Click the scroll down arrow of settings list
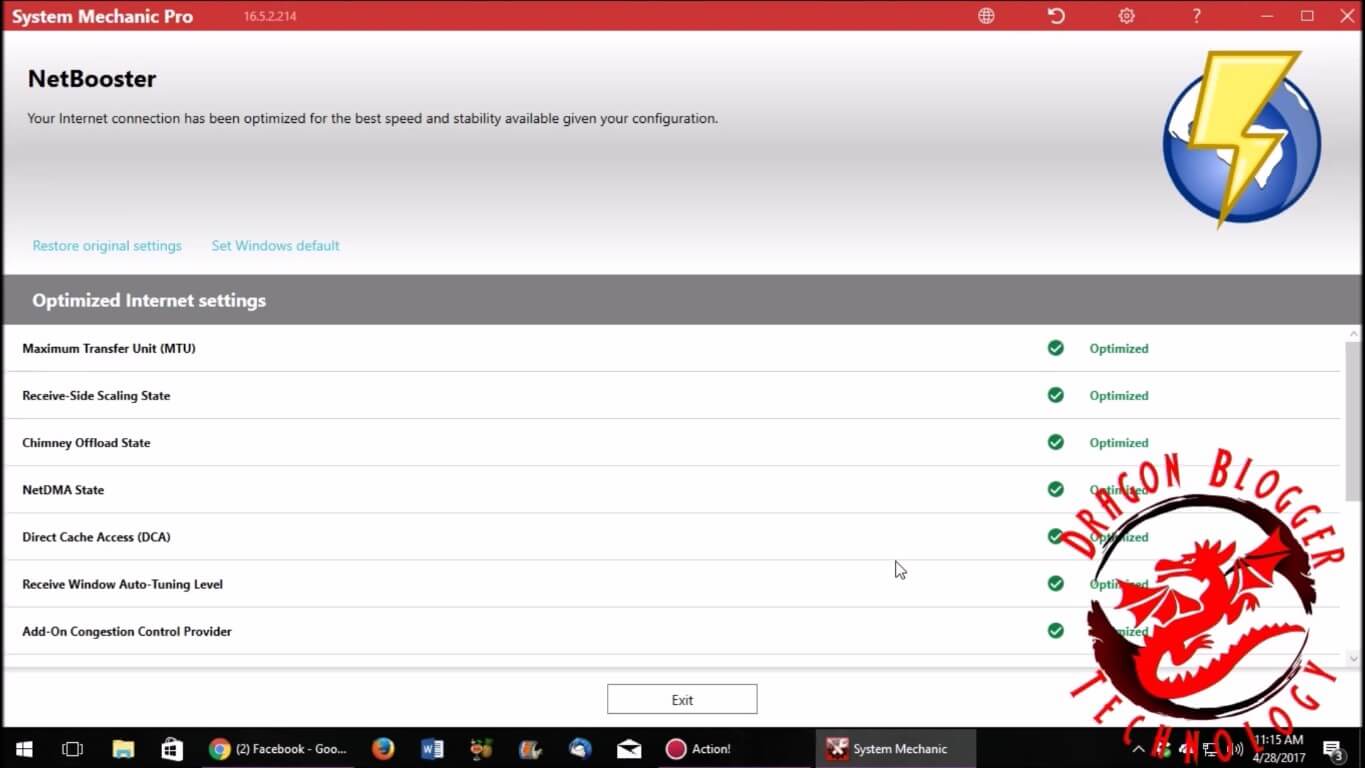The width and height of the screenshot is (1365, 768). (1354, 659)
